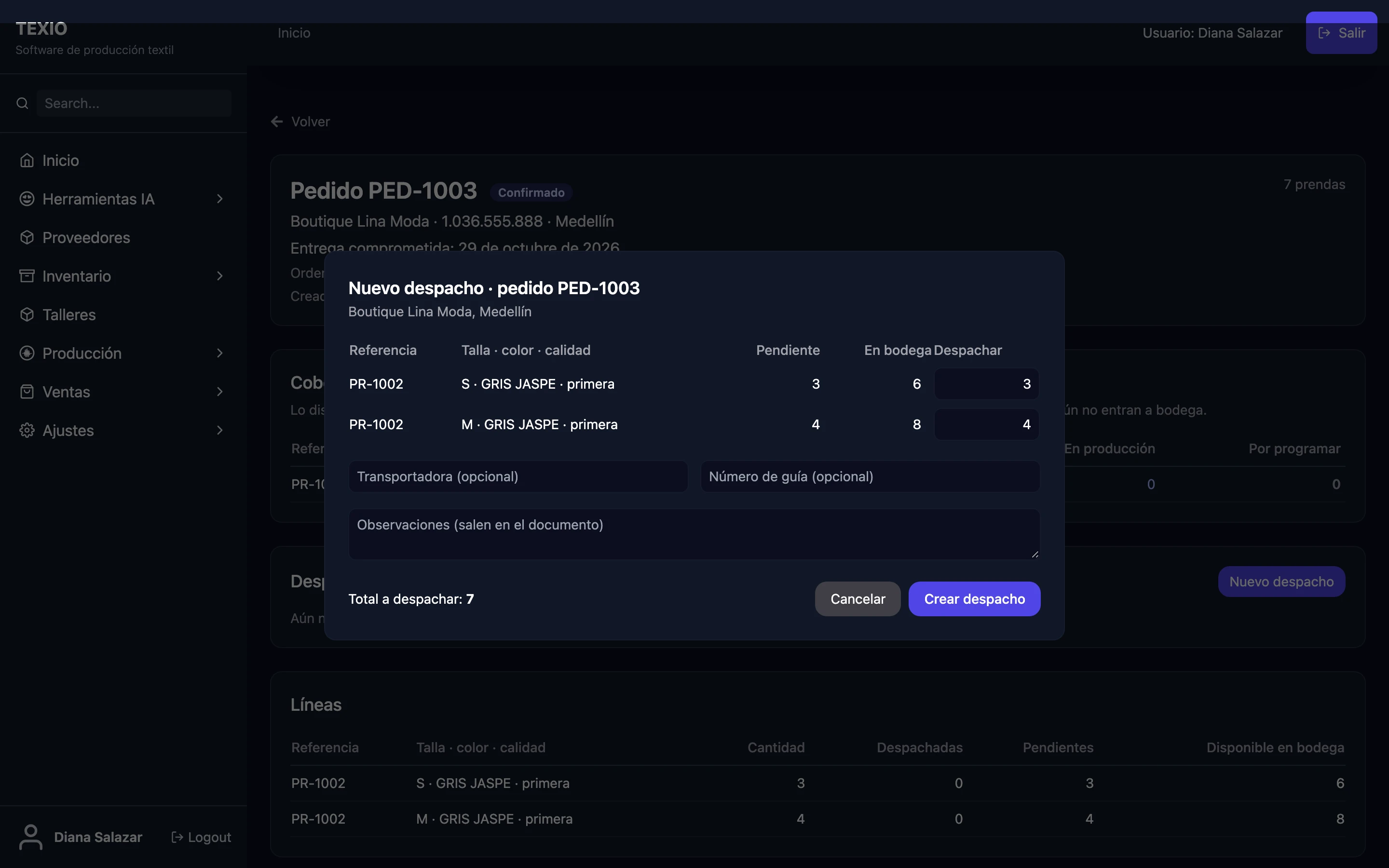Focus the Transportadora (opcional) field
This screenshot has width=1389, height=868.
coord(517,476)
